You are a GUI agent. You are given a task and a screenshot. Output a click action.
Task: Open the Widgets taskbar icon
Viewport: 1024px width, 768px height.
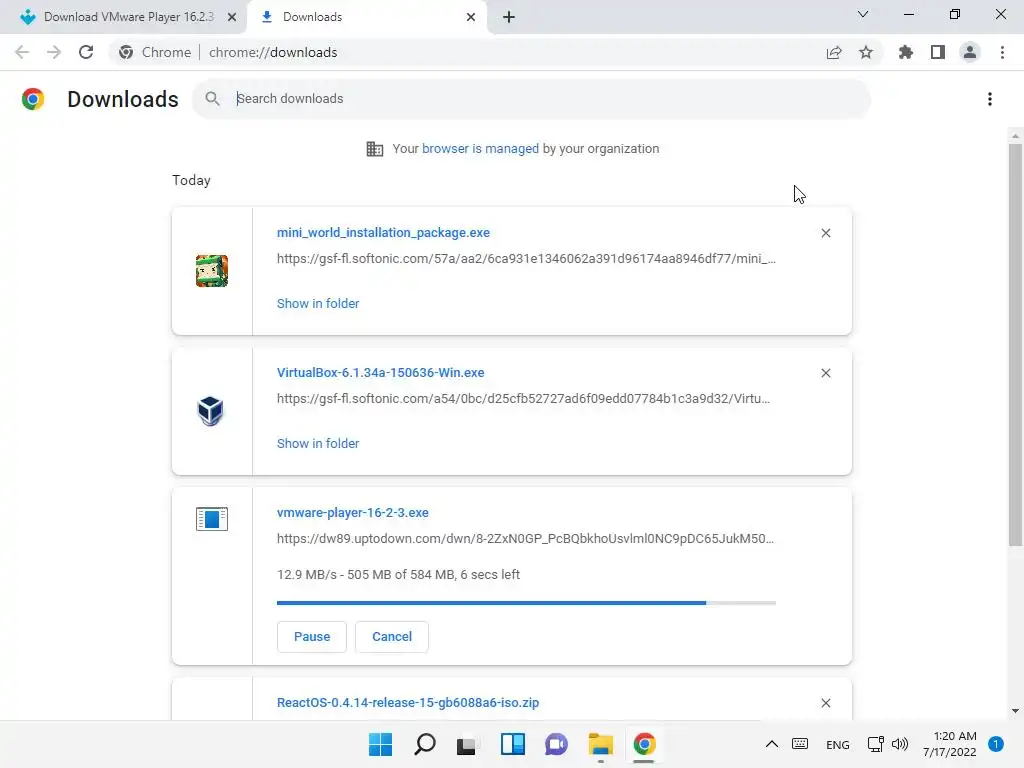513,744
